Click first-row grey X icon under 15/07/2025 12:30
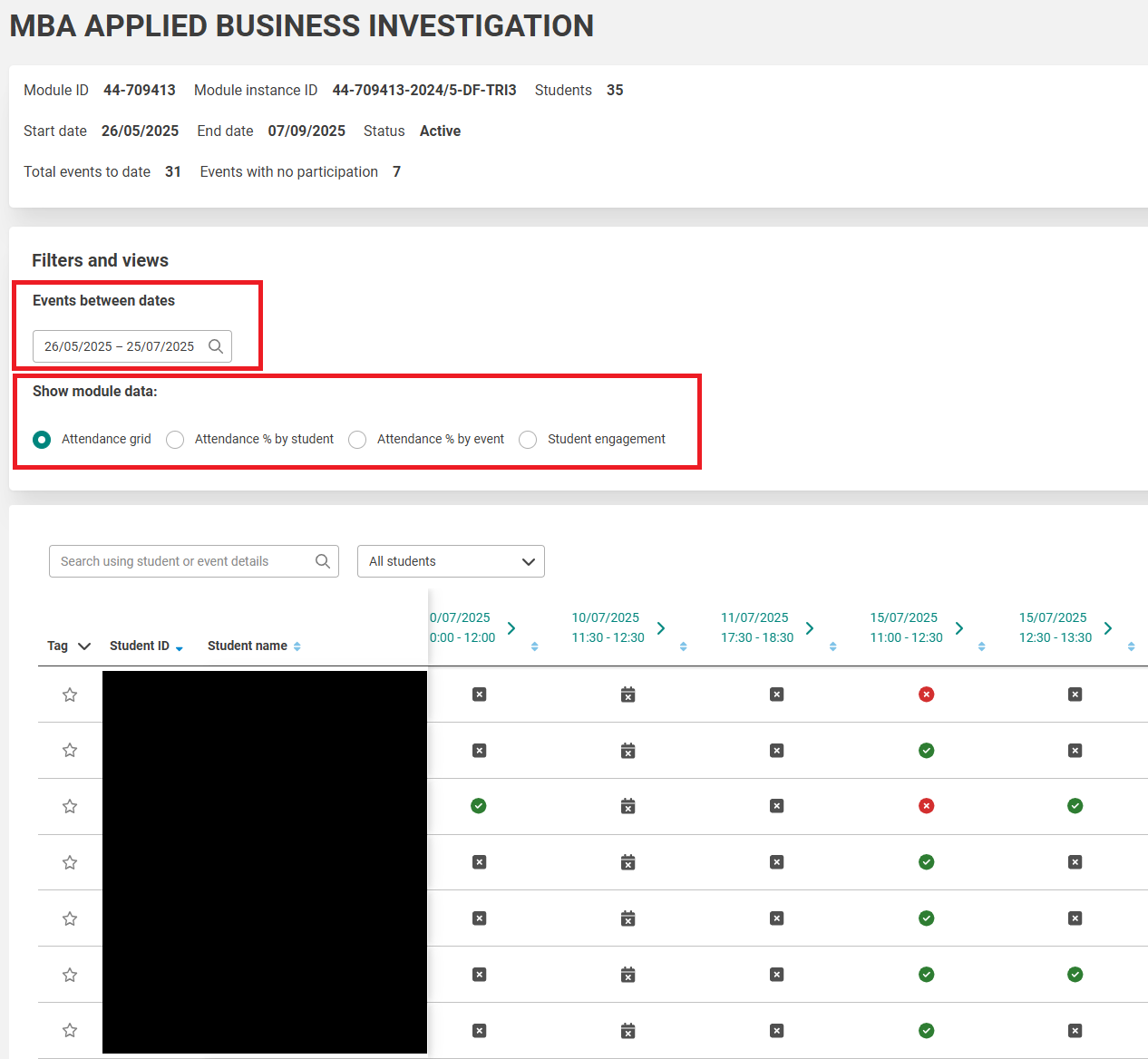Viewport: 1148px width, 1059px height. click(x=1075, y=695)
